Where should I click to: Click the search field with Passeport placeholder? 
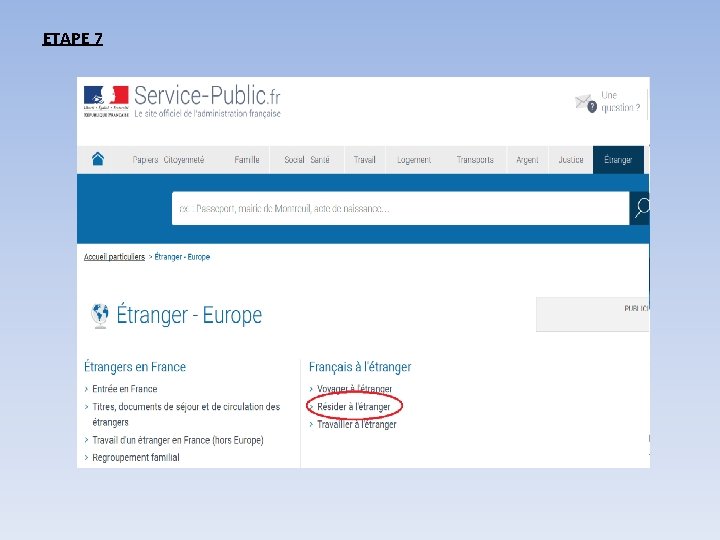tap(400, 208)
